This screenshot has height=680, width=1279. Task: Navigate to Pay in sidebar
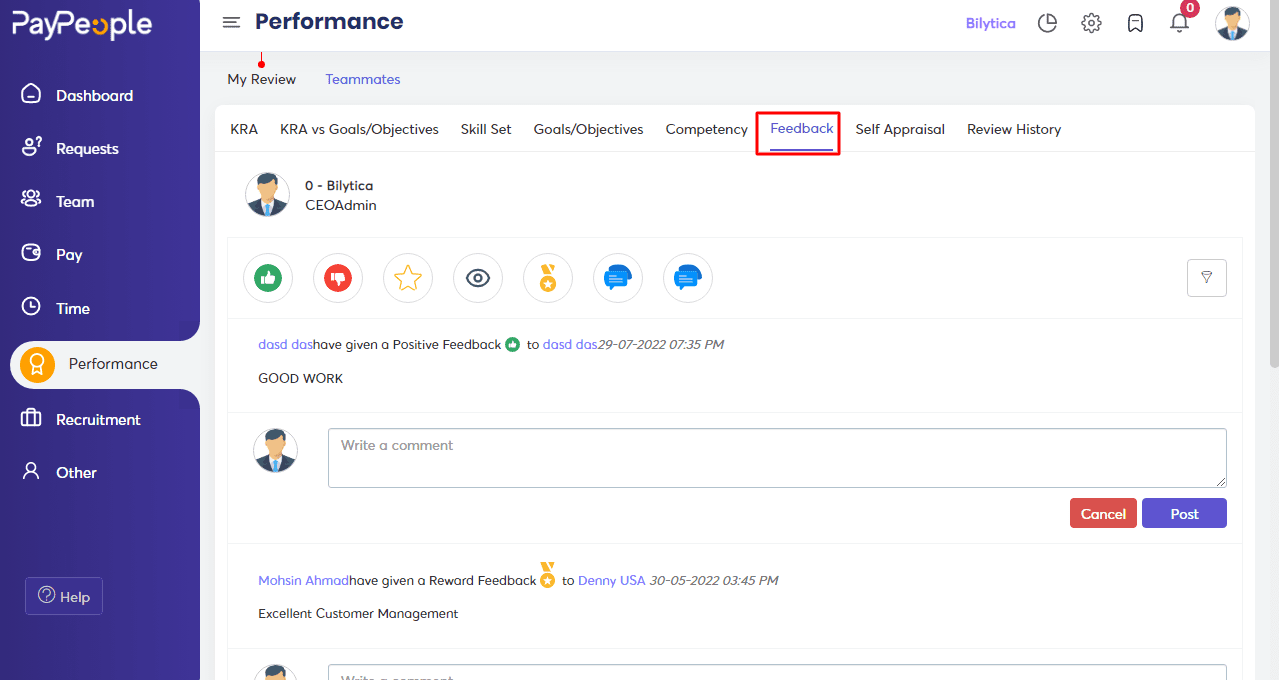point(69,255)
